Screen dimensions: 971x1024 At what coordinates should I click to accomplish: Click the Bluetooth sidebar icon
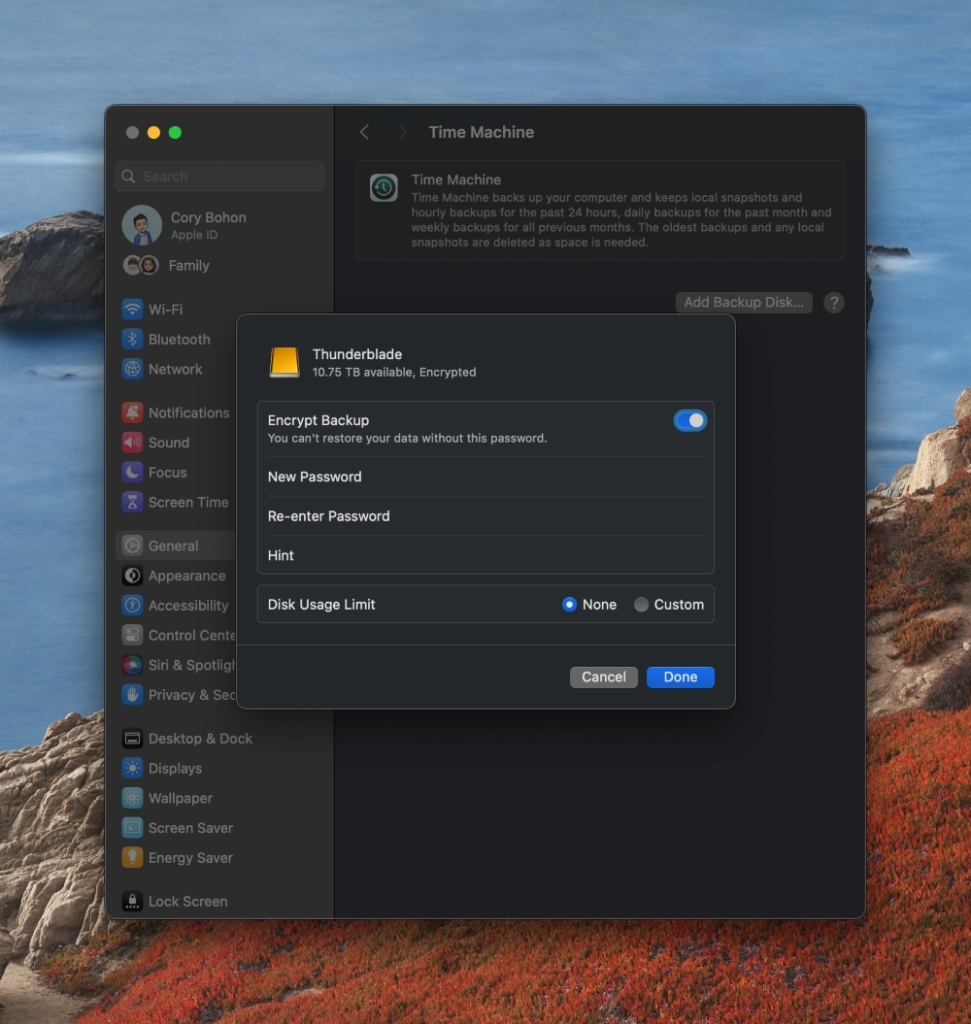[131, 339]
